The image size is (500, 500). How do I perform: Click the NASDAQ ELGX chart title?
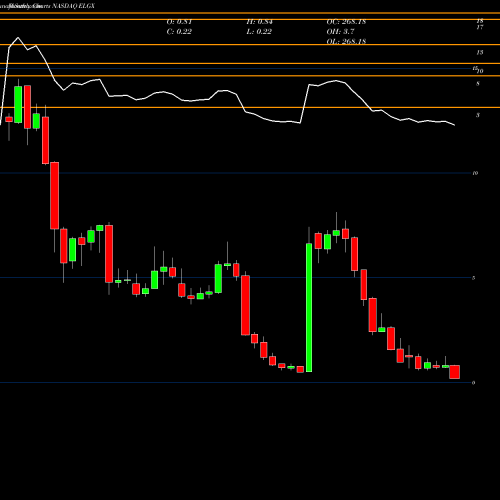pos(73,6)
